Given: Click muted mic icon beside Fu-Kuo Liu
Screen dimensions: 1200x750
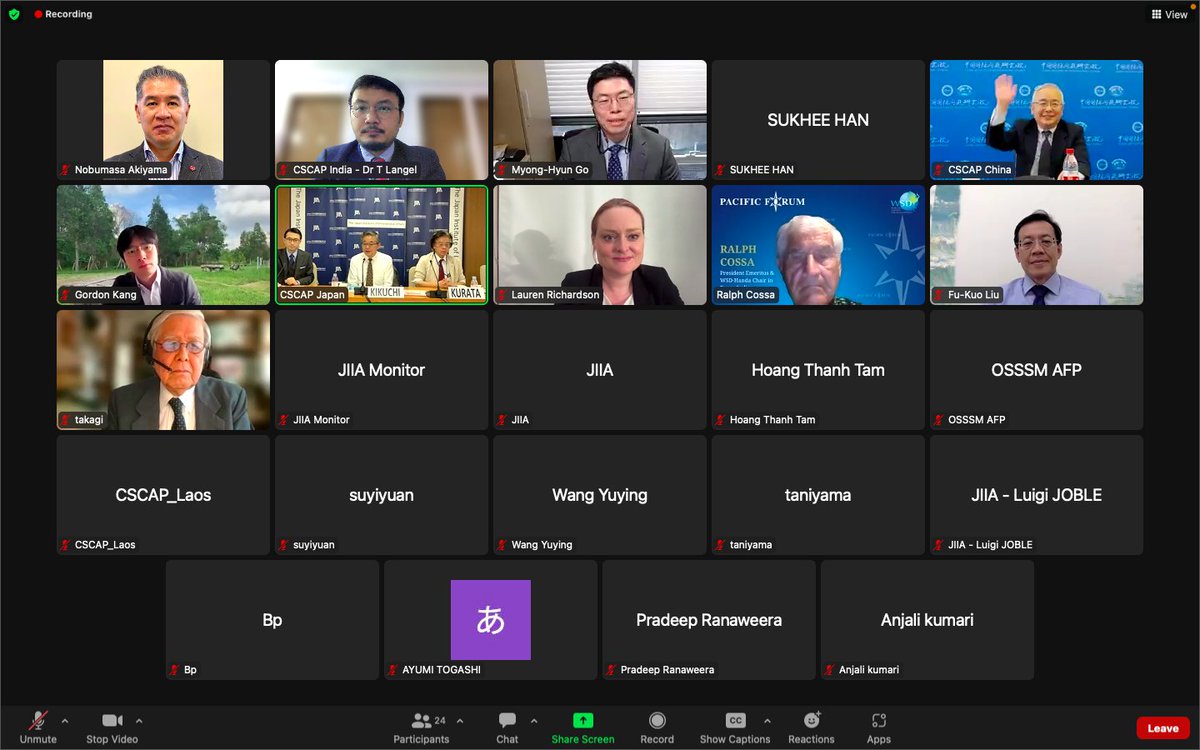Looking at the screenshot, I should click(939, 295).
